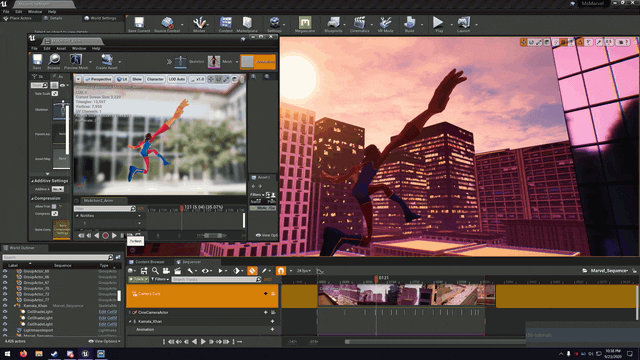Open Megascans plugin button

tap(304, 24)
